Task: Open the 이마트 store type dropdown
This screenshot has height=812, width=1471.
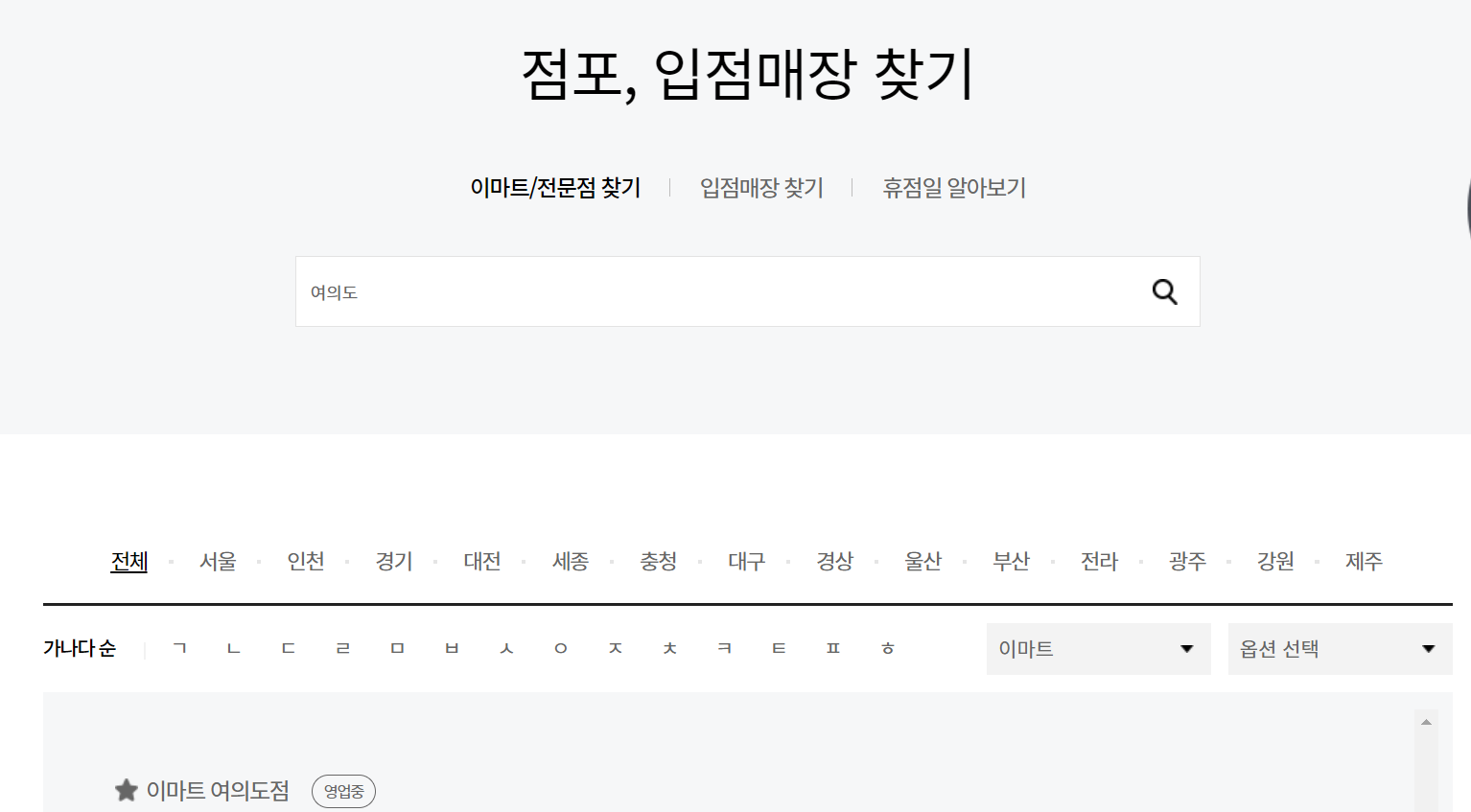Action: 1099,649
